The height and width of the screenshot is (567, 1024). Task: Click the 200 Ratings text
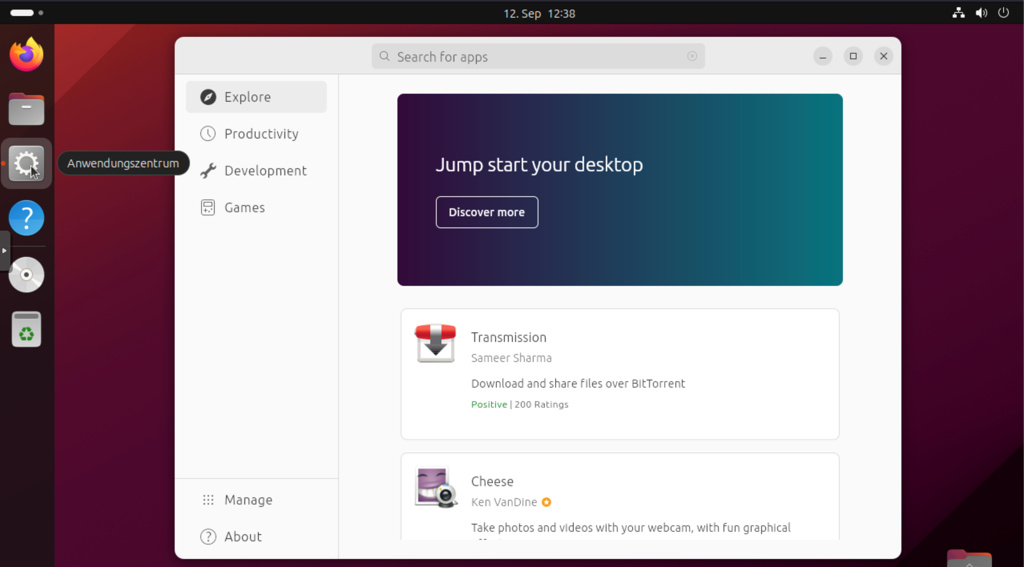tap(541, 404)
